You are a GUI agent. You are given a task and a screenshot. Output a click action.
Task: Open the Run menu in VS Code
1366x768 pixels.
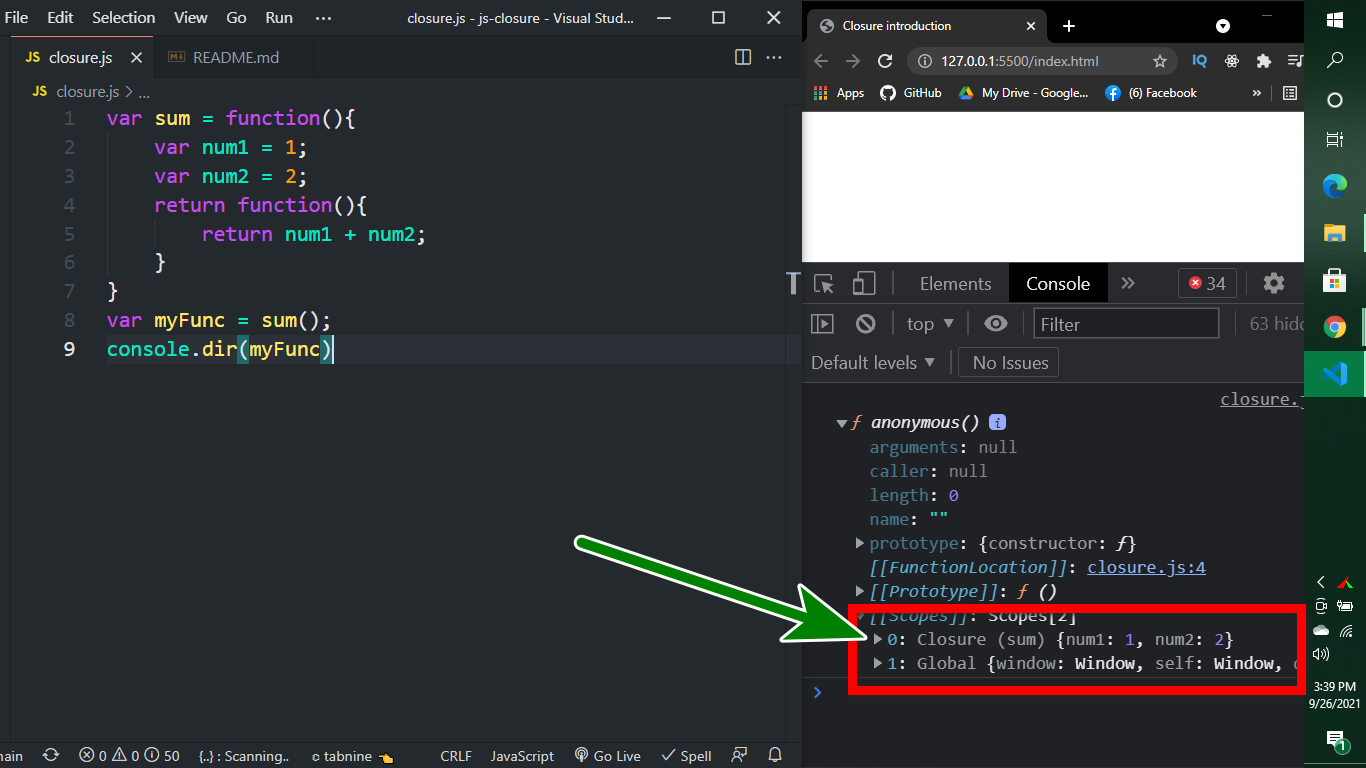pos(279,18)
